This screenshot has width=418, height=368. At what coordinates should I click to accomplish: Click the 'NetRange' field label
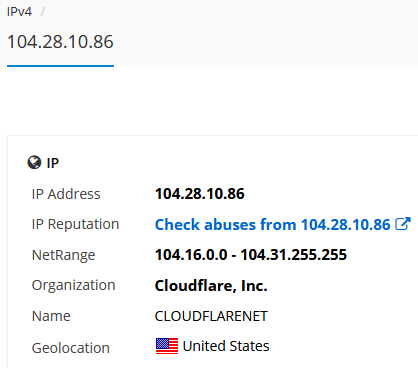click(63, 255)
